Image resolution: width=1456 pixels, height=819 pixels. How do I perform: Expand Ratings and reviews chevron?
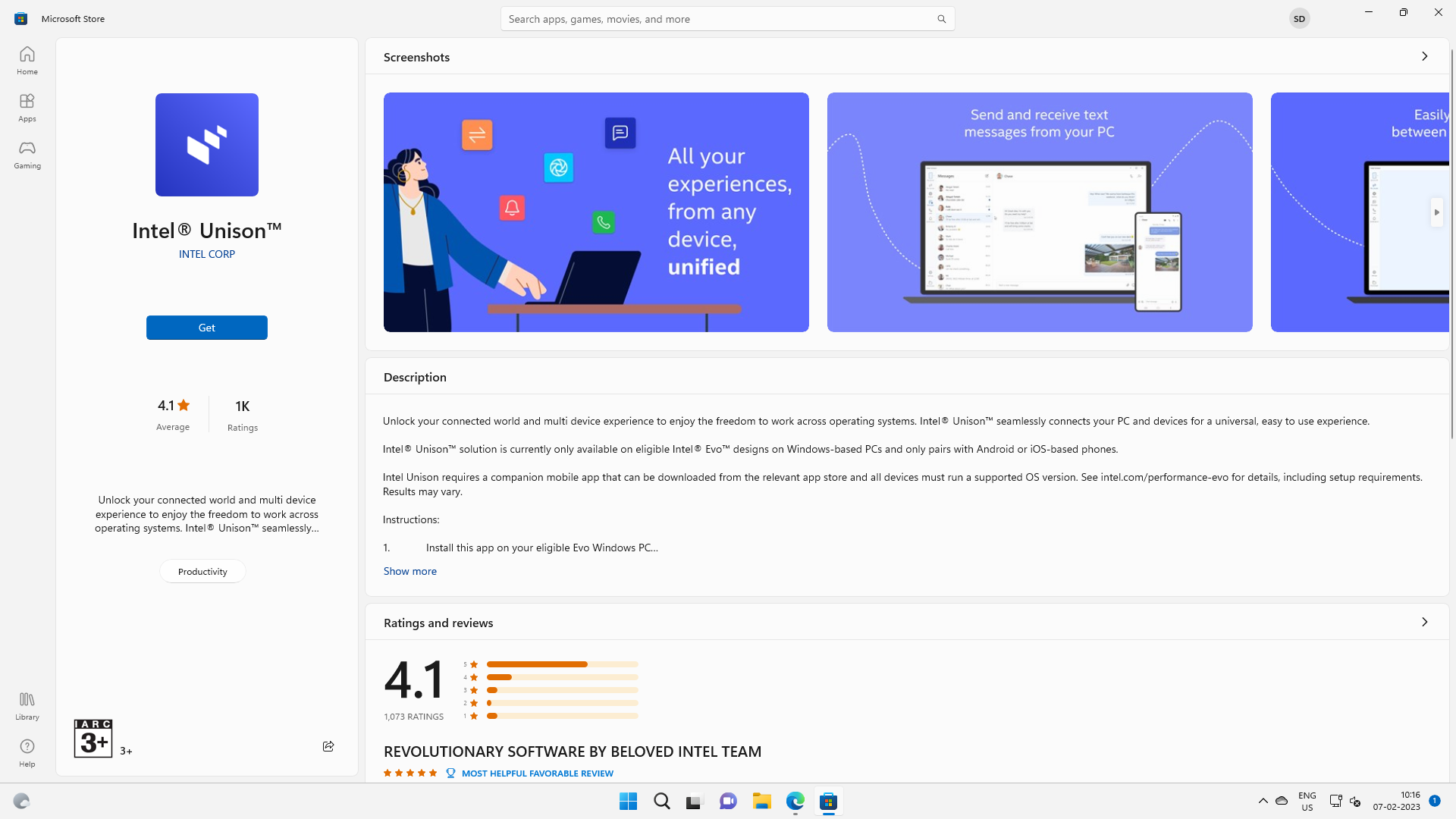tap(1424, 622)
